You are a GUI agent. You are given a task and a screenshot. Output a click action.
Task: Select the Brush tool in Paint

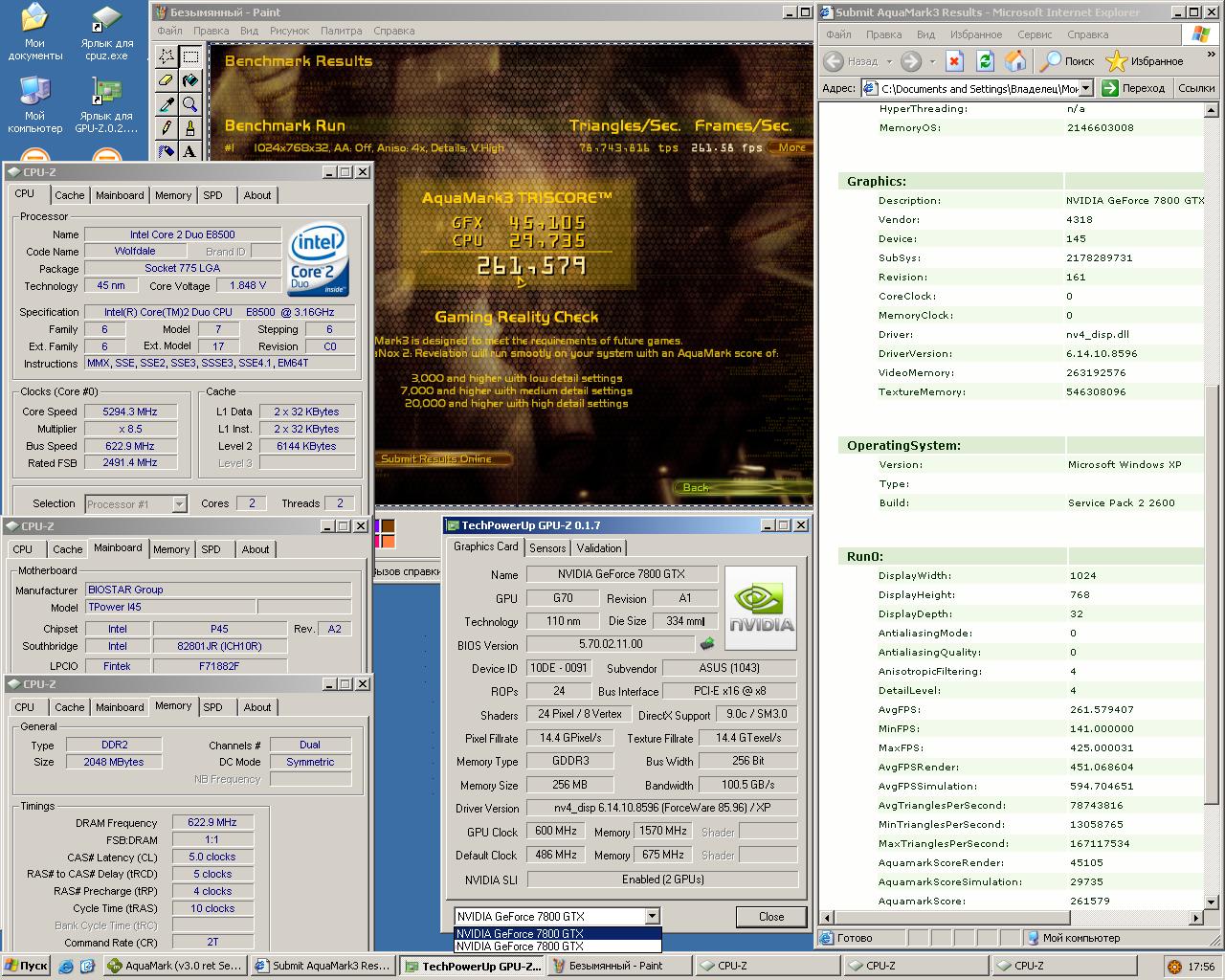click(190, 127)
